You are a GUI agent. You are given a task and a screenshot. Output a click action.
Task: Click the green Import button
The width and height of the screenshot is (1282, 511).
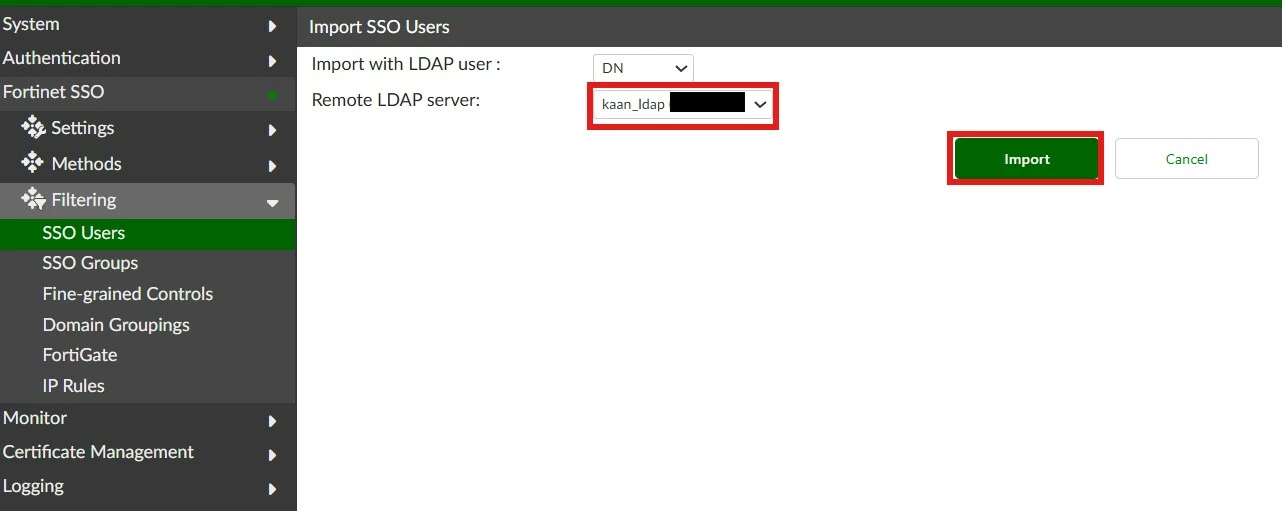coord(1026,159)
